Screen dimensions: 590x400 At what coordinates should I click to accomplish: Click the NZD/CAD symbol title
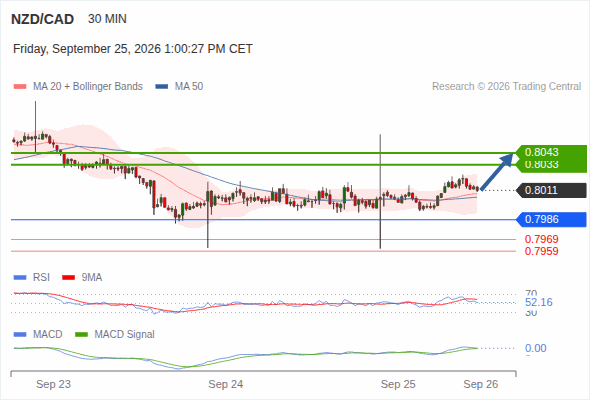(x=43, y=19)
